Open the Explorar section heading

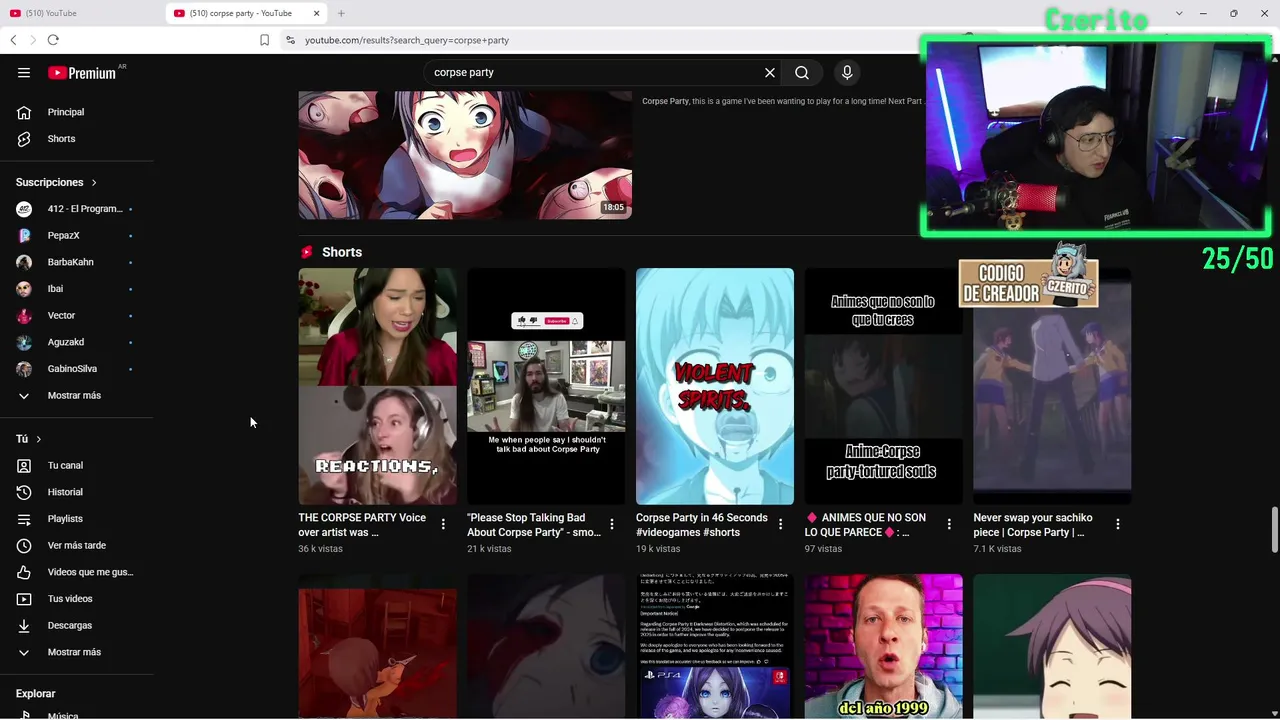pyautogui.click(x=35, y=693)
